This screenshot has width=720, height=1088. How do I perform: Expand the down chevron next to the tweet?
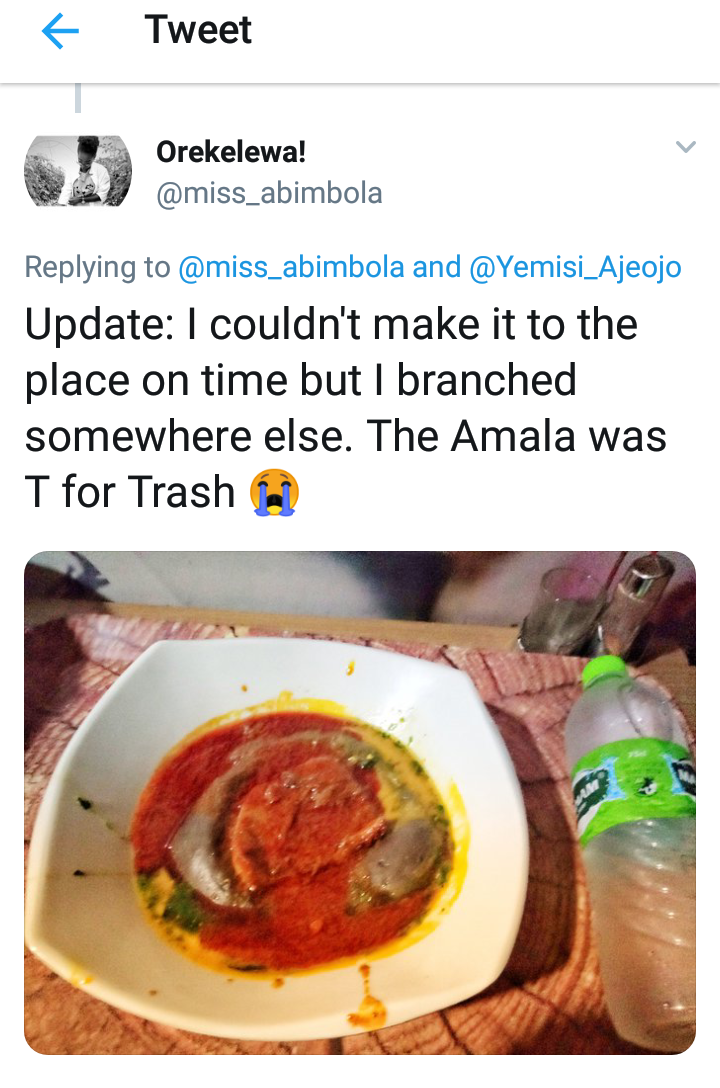click(x=686, y=146)
